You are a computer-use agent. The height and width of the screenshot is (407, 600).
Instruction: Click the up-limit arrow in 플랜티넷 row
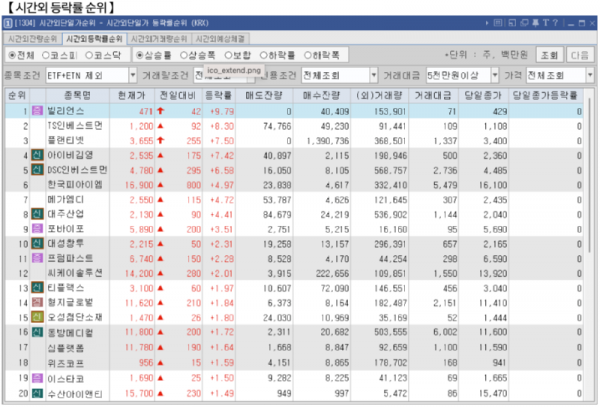[x=161, y=140]
